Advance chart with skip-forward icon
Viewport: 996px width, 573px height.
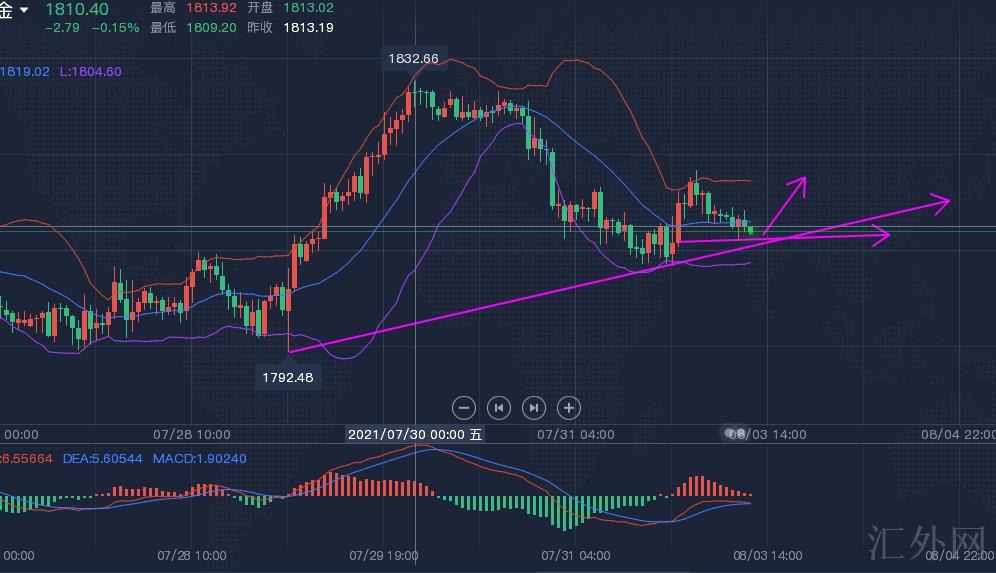pos(533,407)
